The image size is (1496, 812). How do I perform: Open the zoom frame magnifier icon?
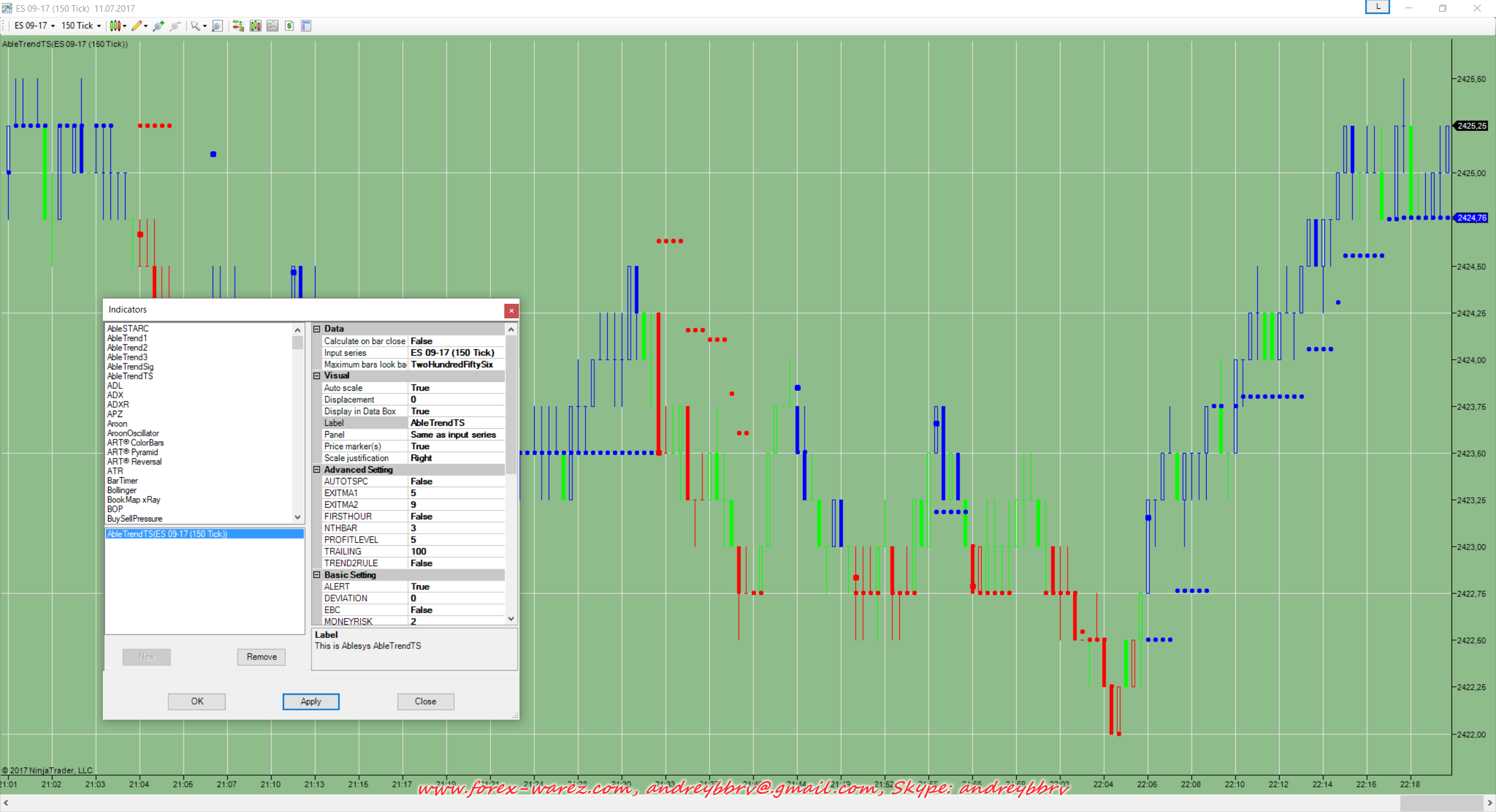tap(217, 26)
